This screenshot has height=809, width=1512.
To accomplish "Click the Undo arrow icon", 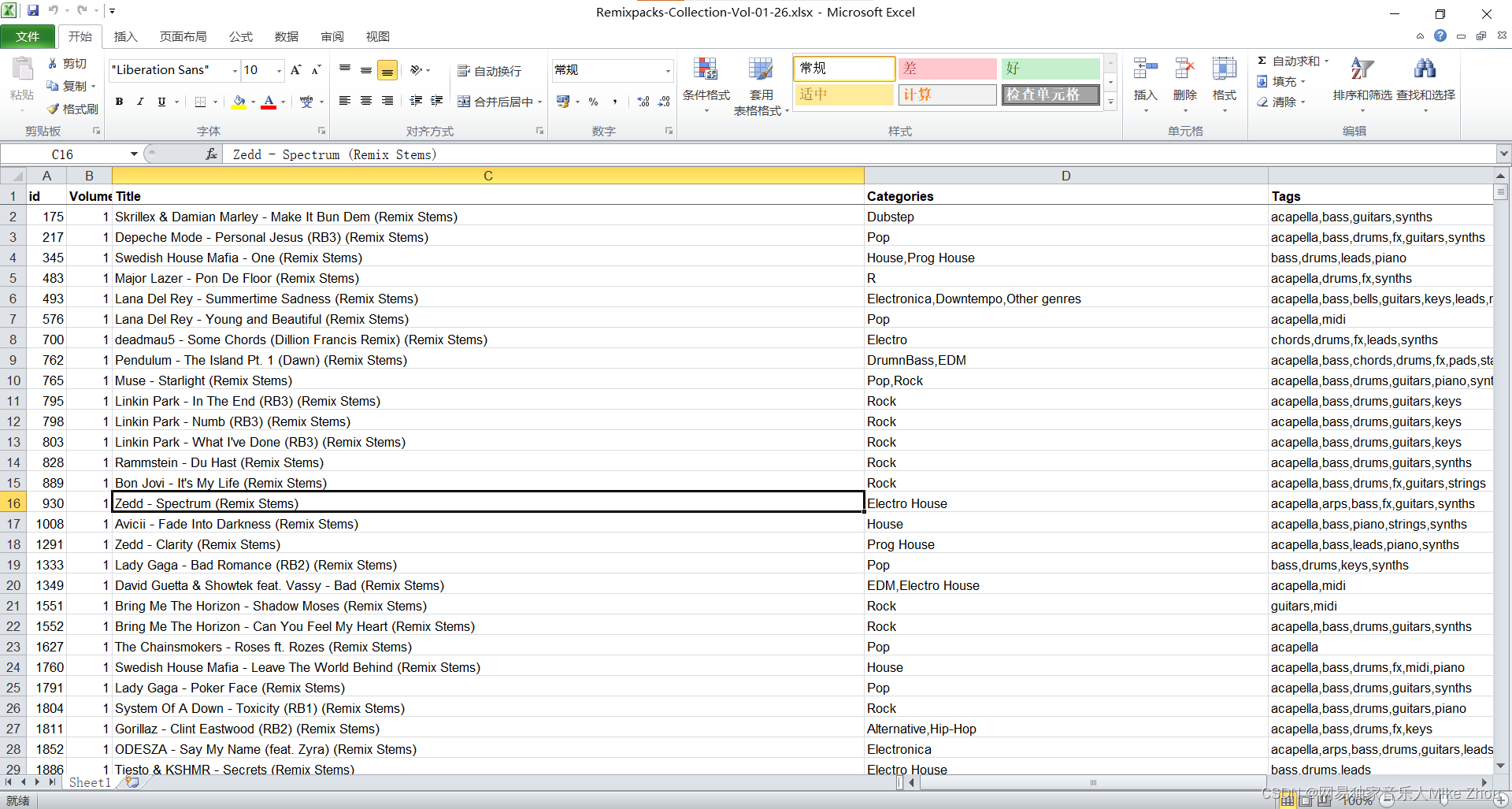I will pos(54,11).
